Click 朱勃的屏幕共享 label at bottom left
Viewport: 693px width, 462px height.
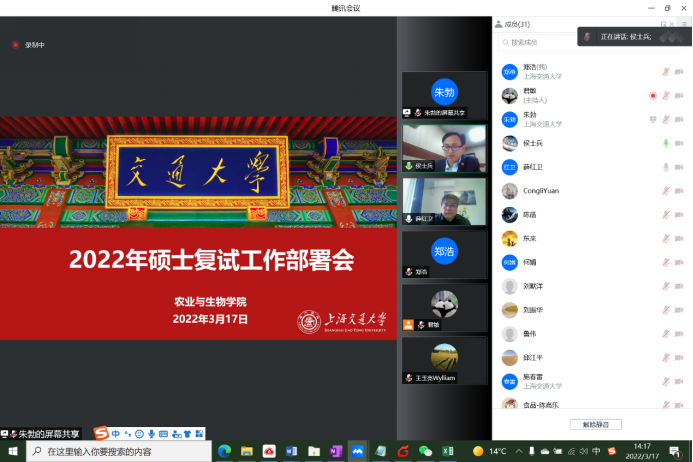[x=42, y=434]
